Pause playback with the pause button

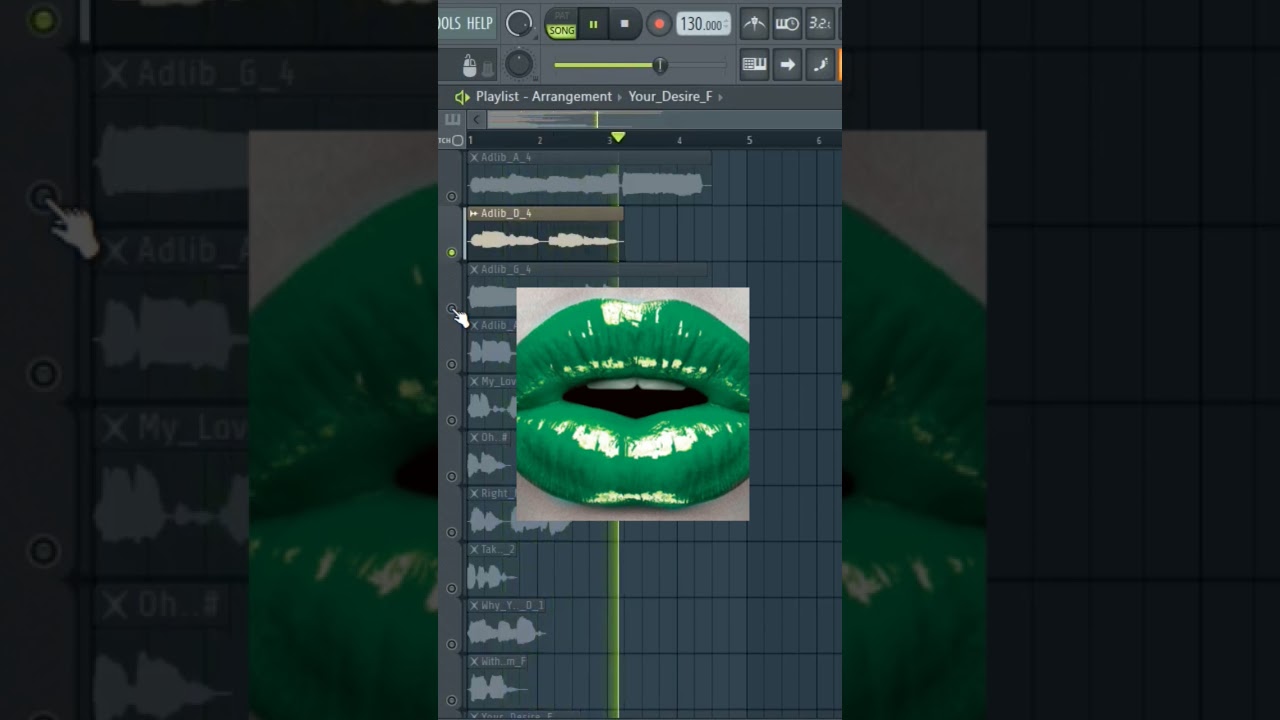593,24
